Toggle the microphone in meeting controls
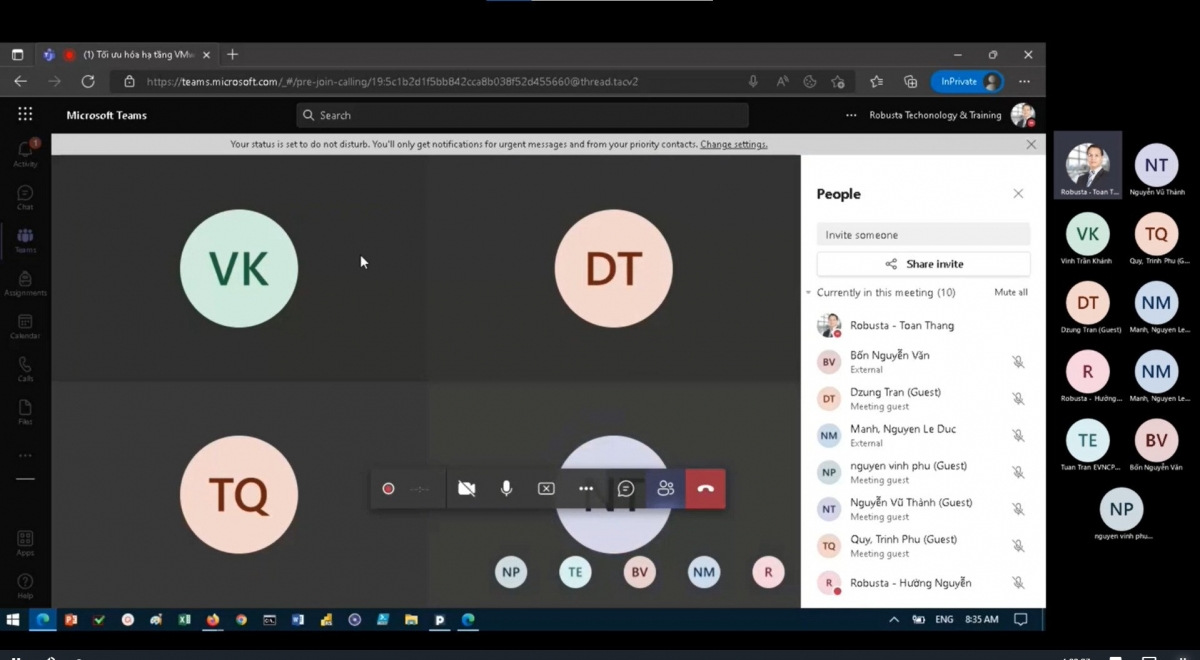Screen dimensions: 1200x660 coord(506,489)
